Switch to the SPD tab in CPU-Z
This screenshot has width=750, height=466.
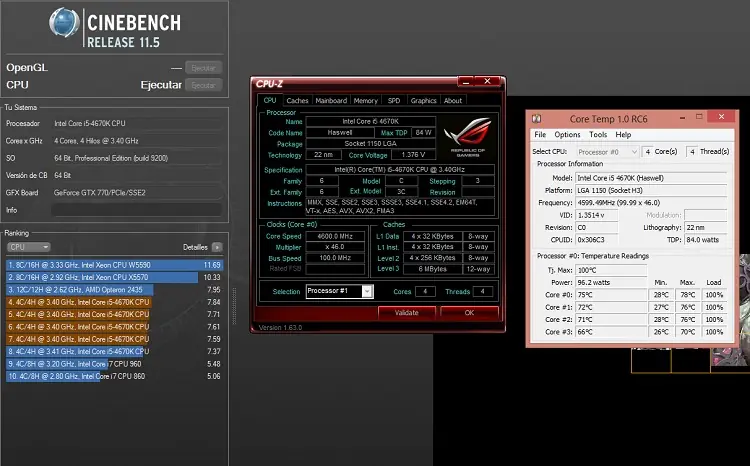(x=394, y=100)
